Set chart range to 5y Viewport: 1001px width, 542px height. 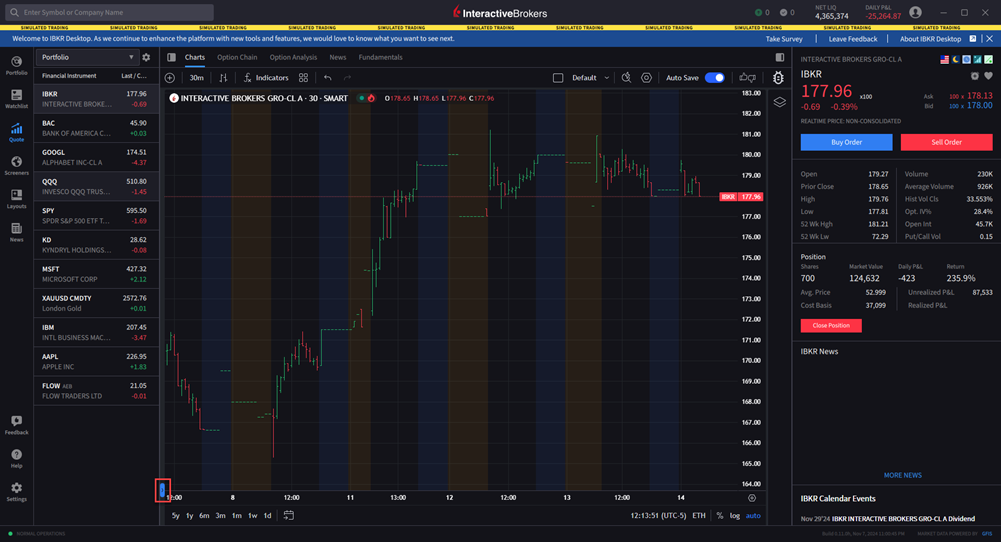pyautogui.click(x=176, y=515)
